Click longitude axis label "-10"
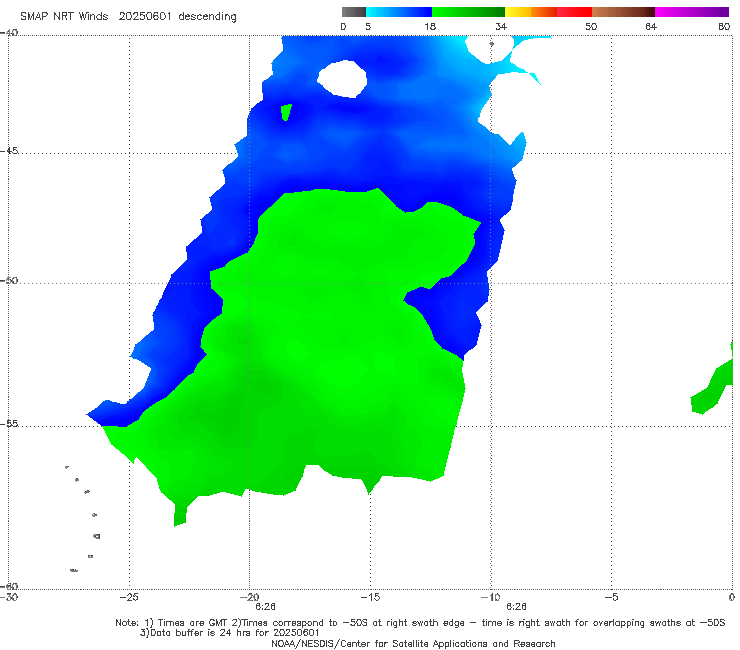Viewport: 740px width, 650px height. pos(491,597)
